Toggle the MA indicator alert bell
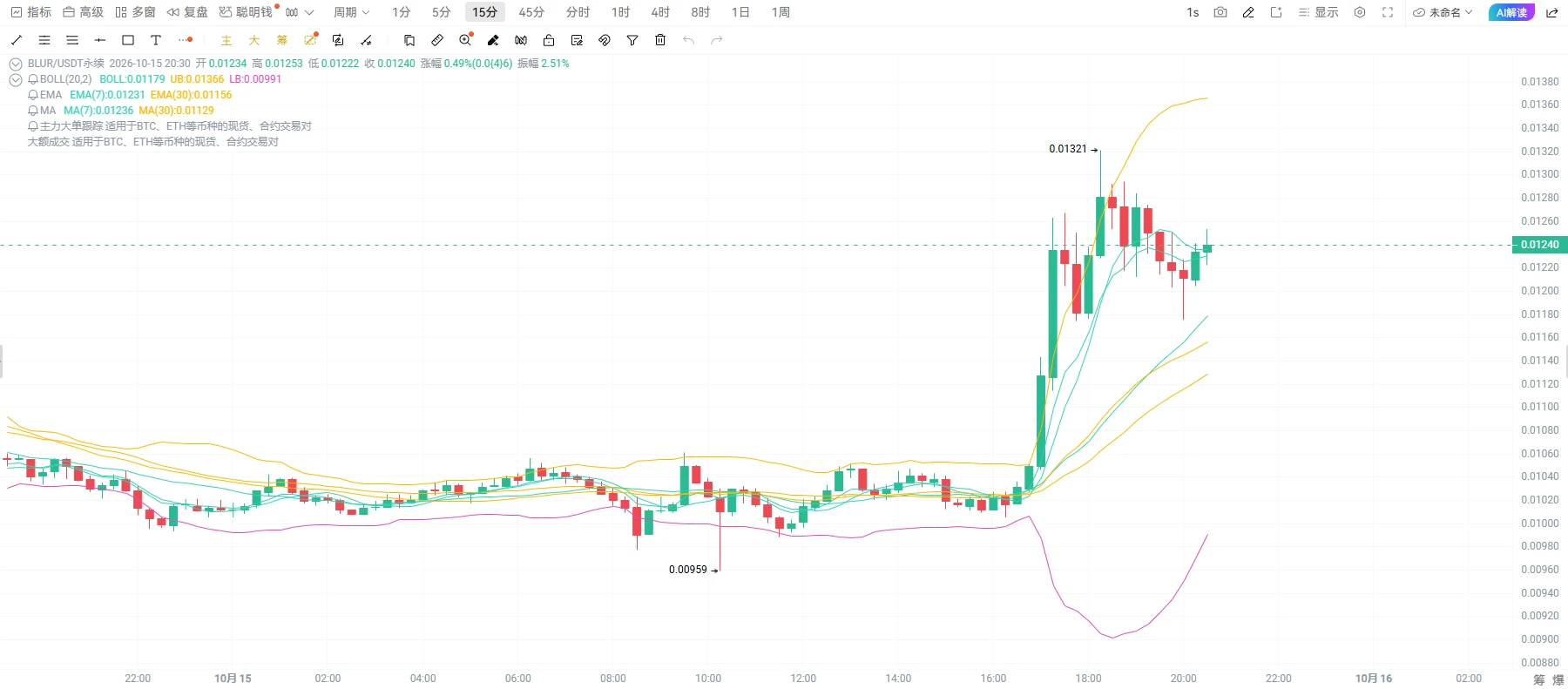This screenshot has height=689, width=1568. point(33,111)
